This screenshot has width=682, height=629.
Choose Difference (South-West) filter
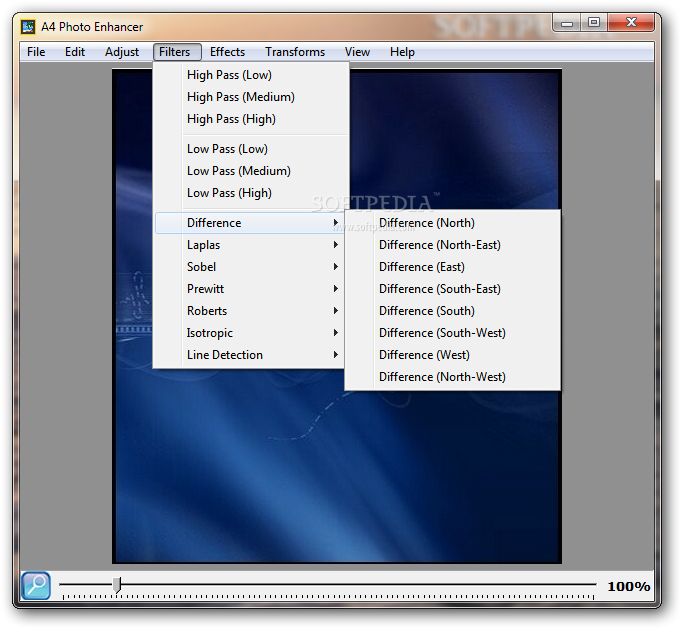pos(452,333)
